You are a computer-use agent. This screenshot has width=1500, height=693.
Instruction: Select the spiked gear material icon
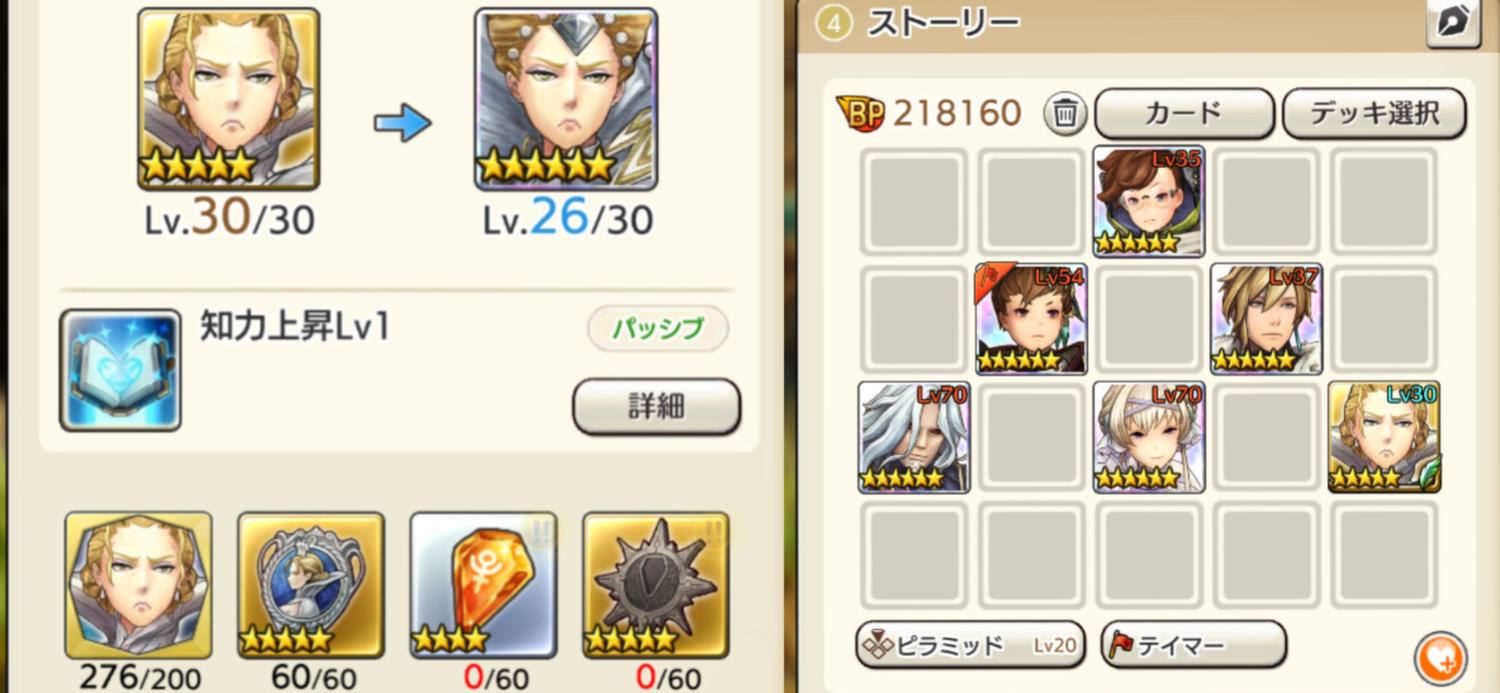click(656, 585)
